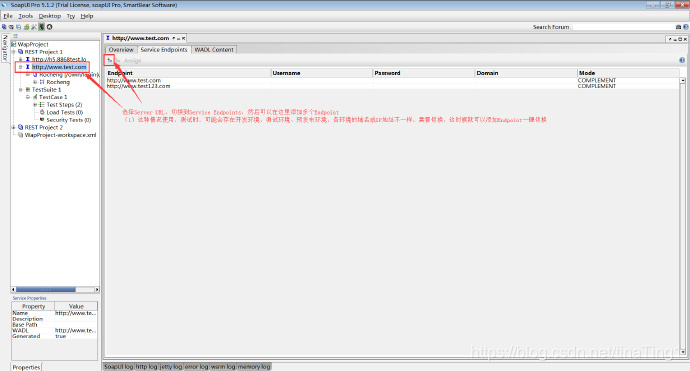Maximize the desktop panel via small square icon
The image size is (690, 371).
(x=680, y=39)
